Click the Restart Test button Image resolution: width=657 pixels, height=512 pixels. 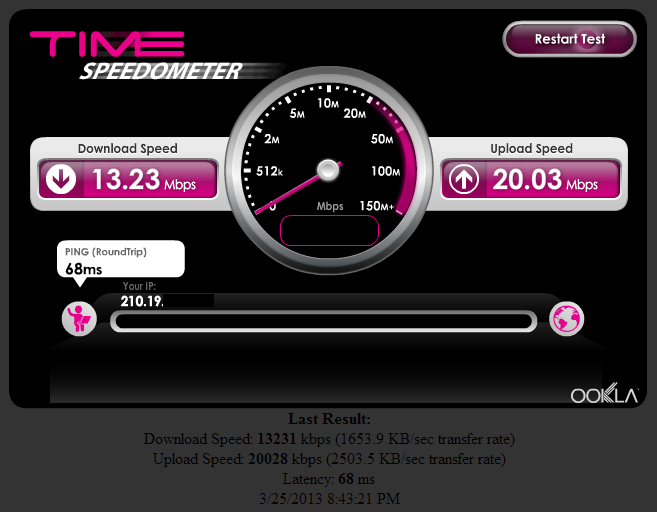tap(569, 39)
